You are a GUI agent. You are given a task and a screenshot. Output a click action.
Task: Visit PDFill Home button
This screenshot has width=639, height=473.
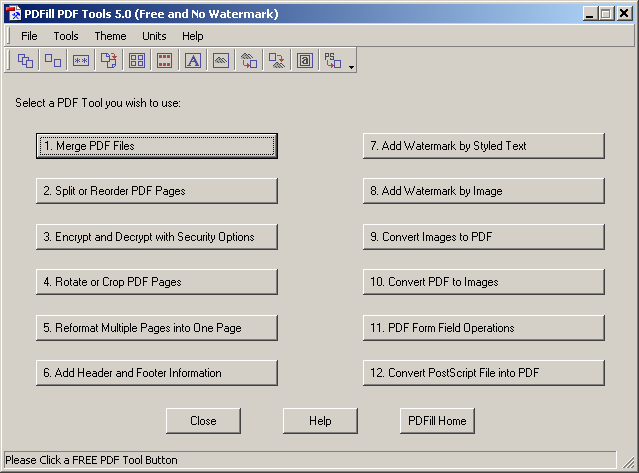(x=437, y=421)
